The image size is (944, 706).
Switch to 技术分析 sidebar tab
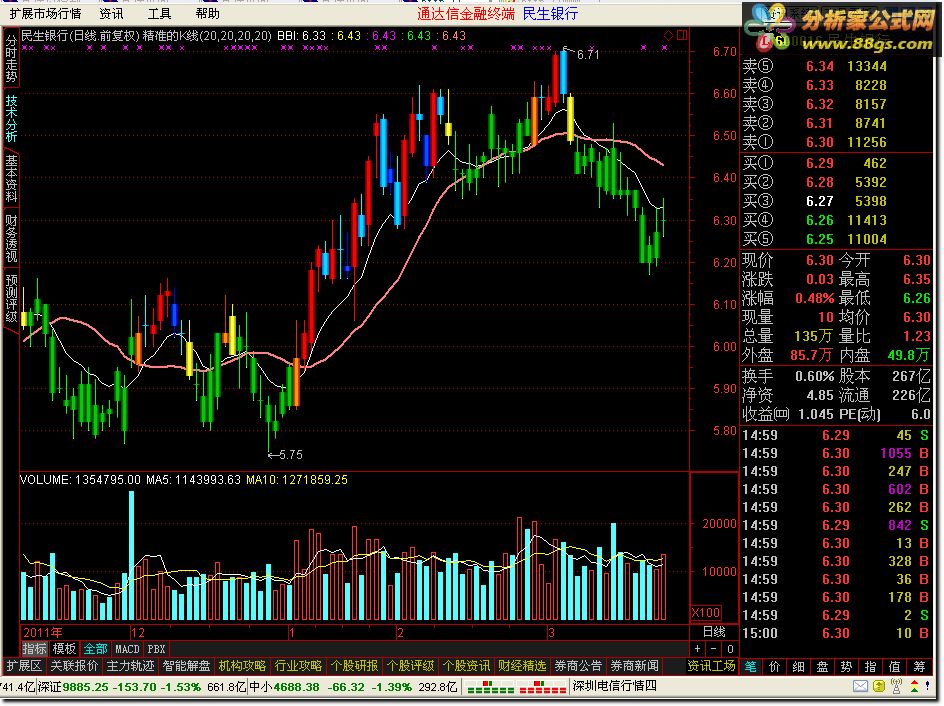11,118
